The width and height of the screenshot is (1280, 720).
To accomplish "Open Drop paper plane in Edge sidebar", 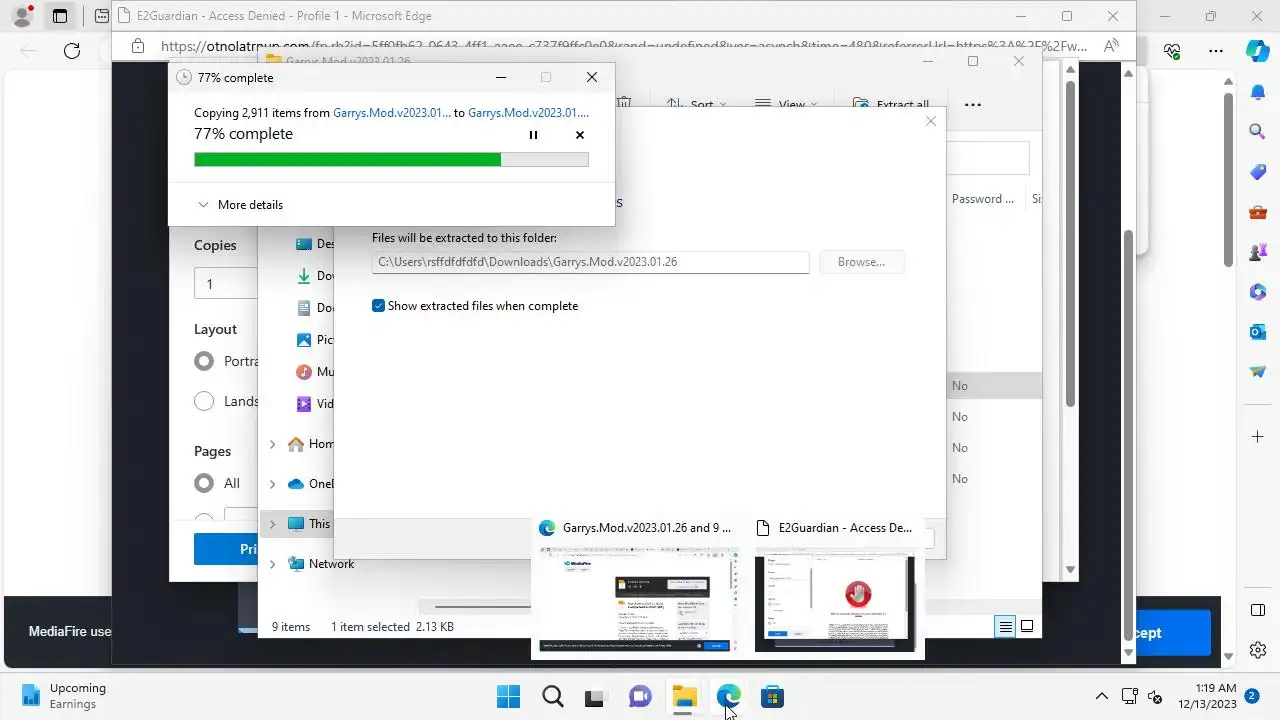I will 1258,371.
